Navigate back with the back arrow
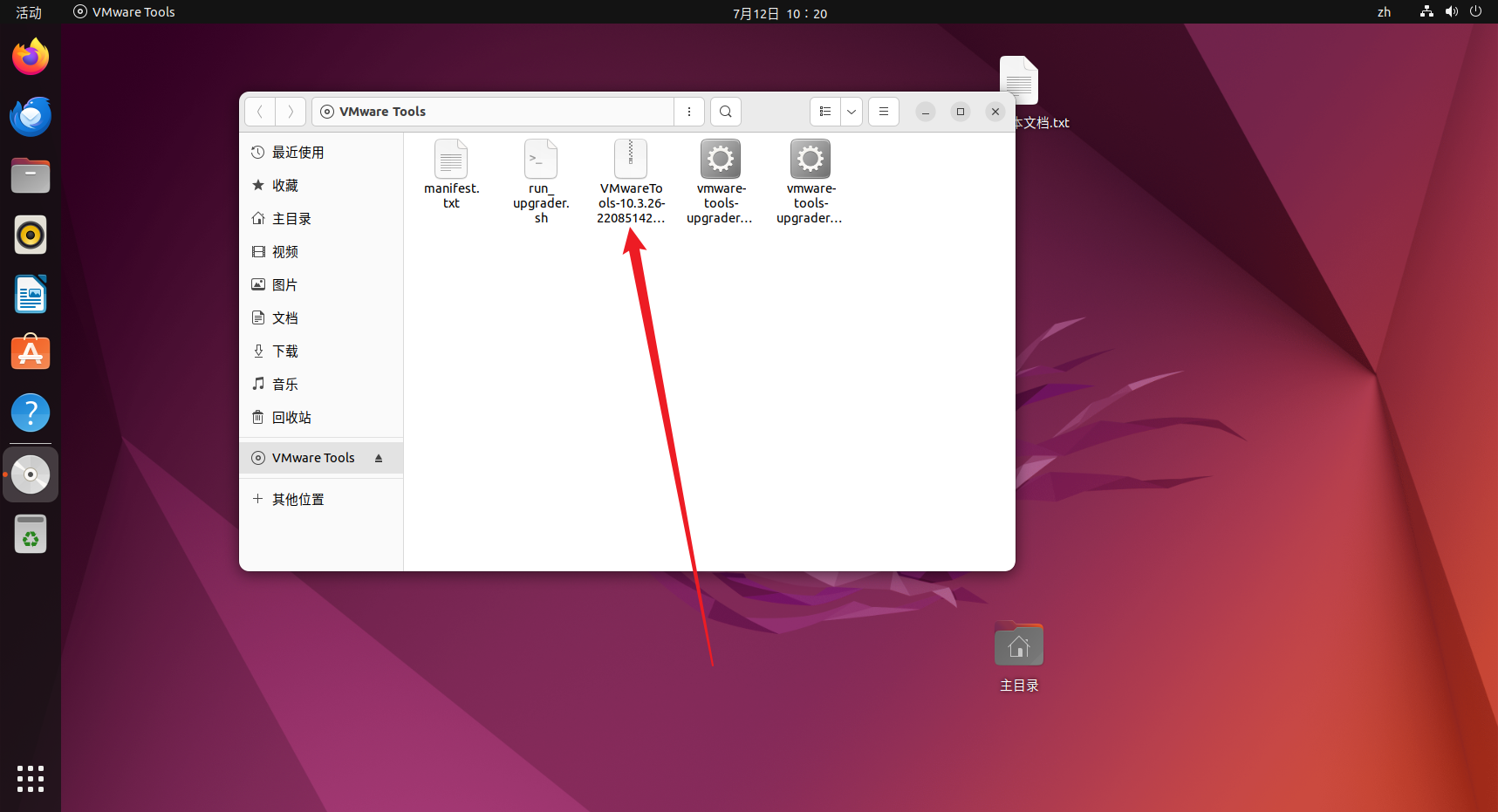This screenshot has height=812, width=1498. (259, 112)
